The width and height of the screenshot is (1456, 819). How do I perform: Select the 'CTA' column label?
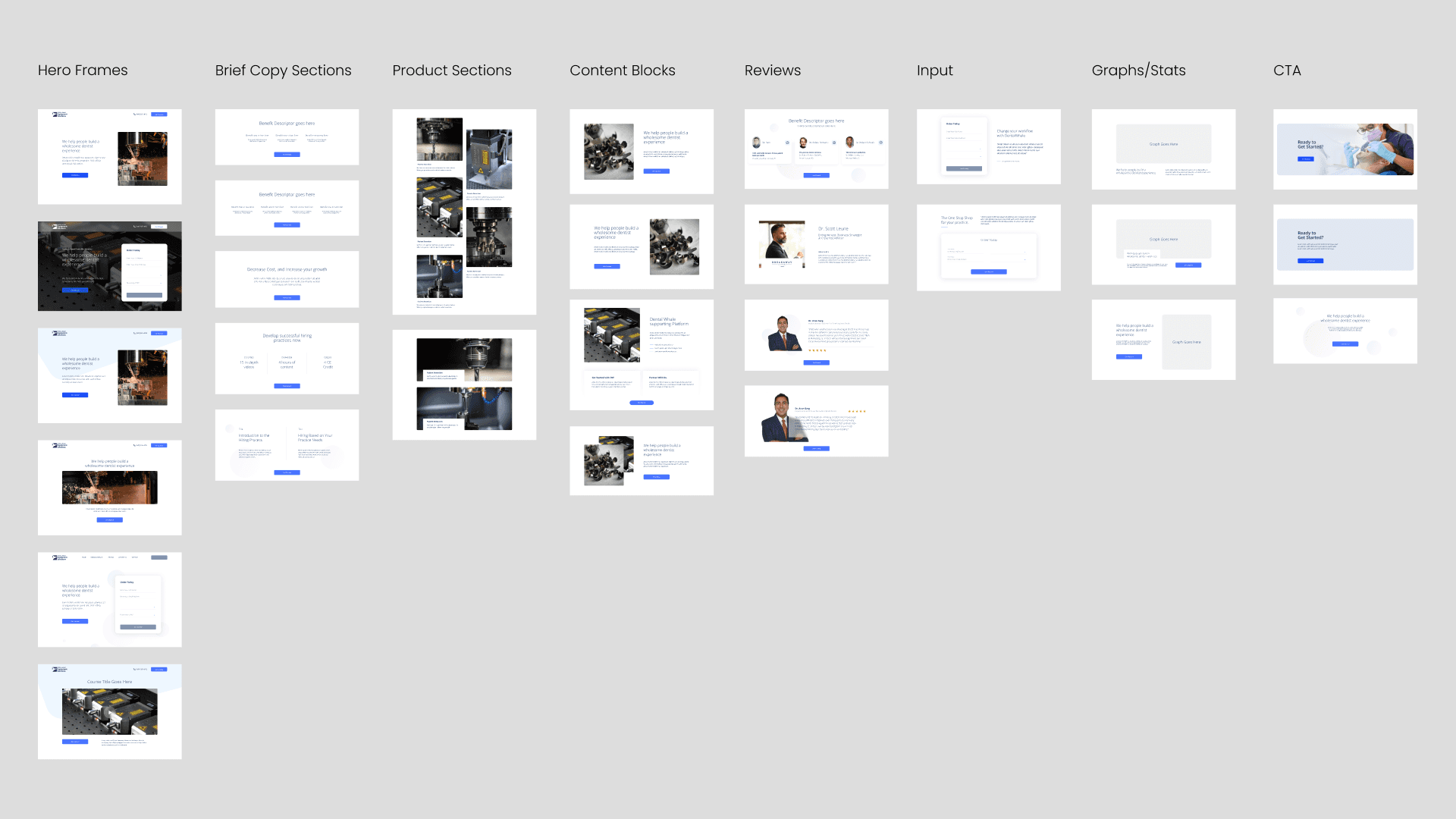(1286, 71)
